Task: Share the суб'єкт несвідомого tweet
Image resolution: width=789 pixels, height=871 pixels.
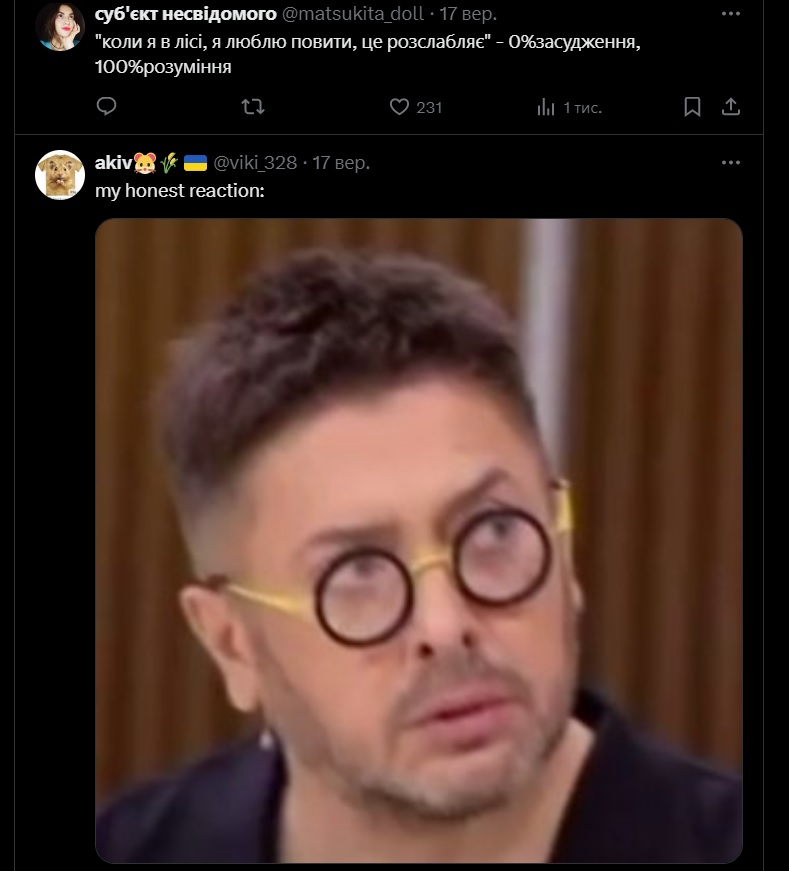Action: (x=731, y=106)
